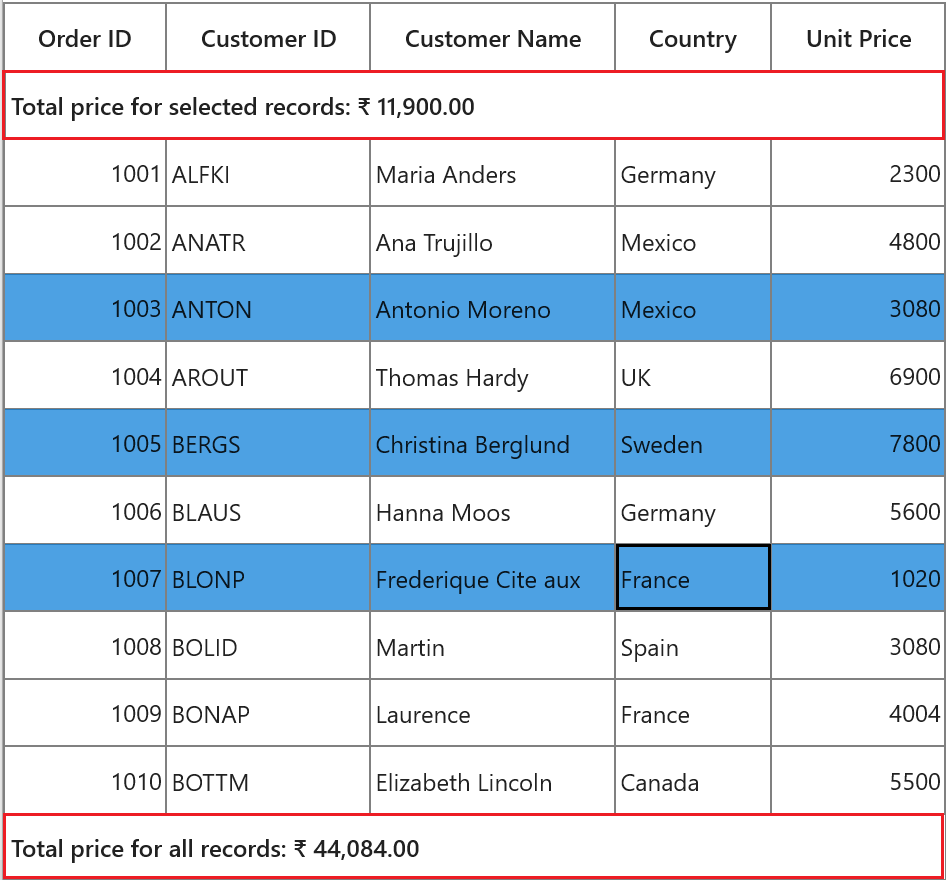Click the total price for selected records summary
This screenshot has height=880, width=946.
tap(474, 106)
